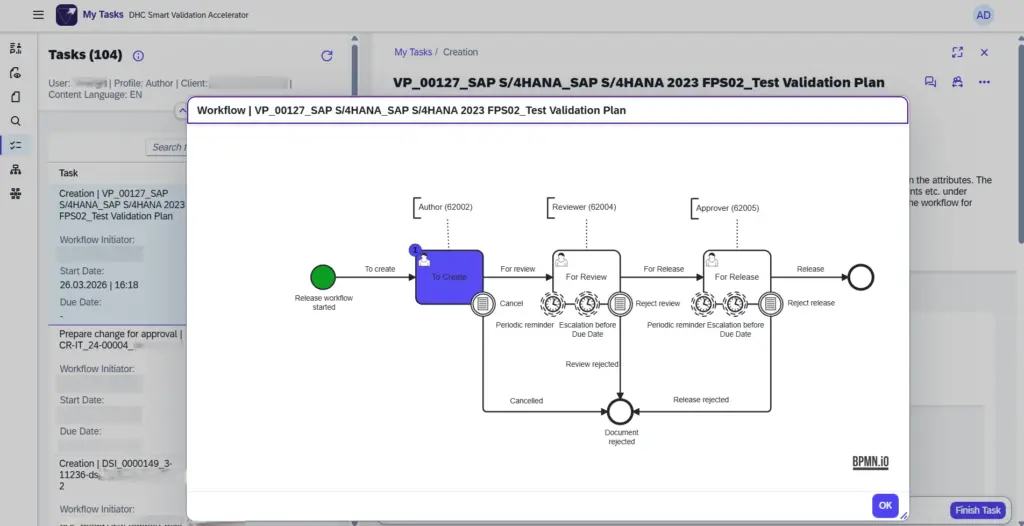
Task: Click the dialog resize handle beside OK
Action: pyautogui.click(x=903, y=516)
